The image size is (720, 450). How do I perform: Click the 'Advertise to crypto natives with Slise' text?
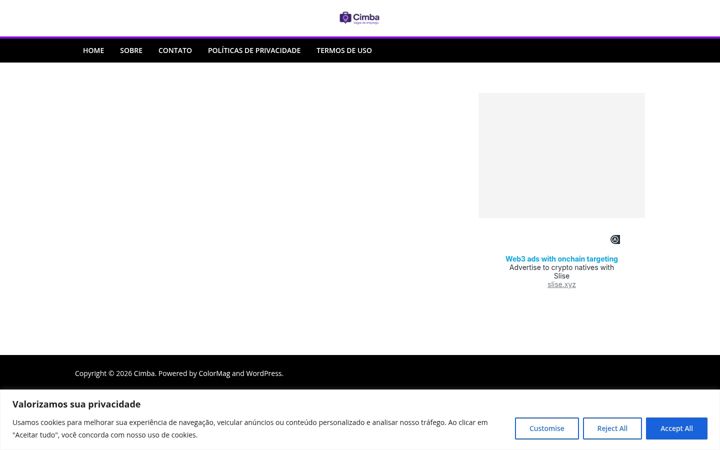point(561,271)
